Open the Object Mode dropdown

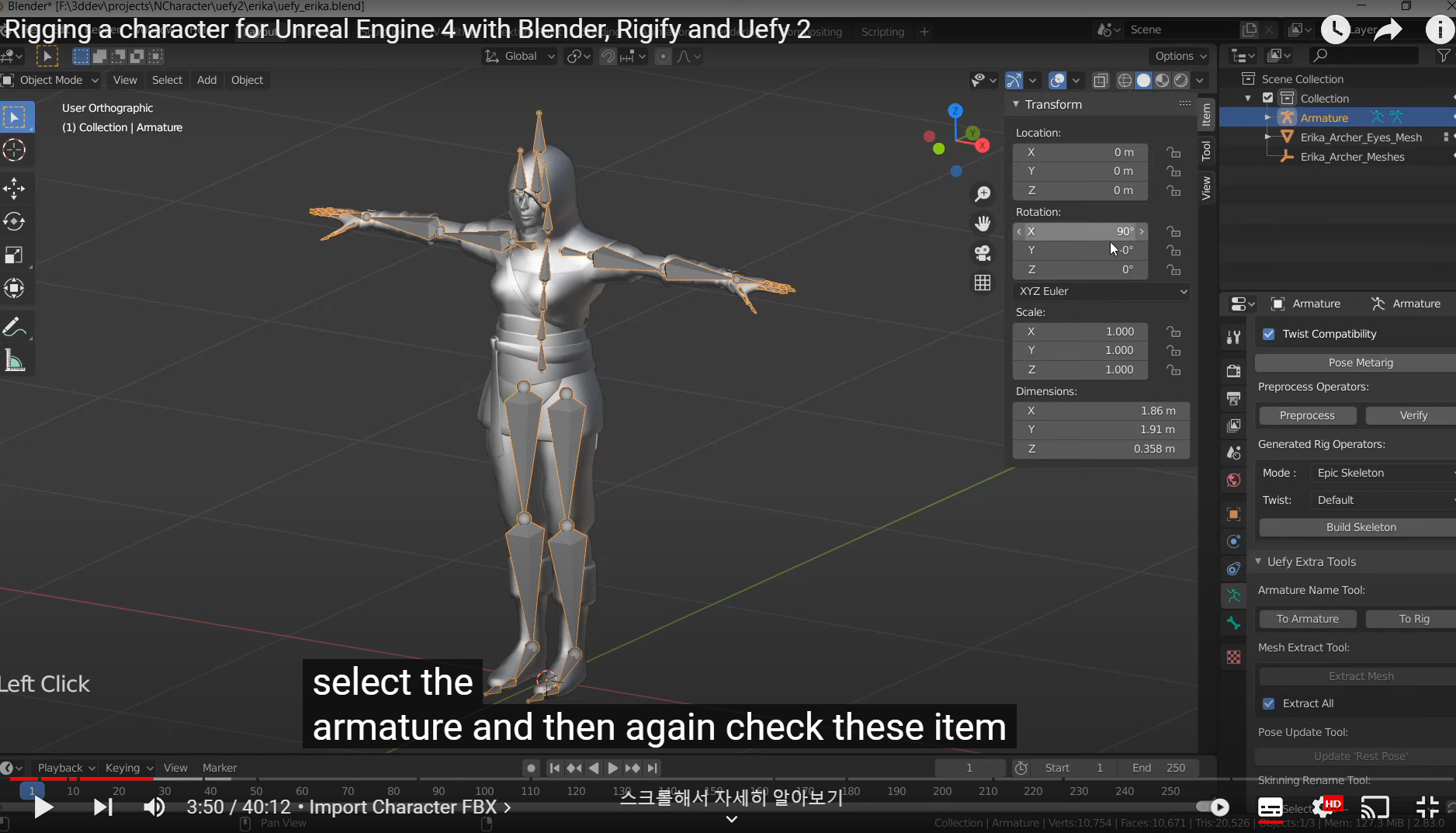[x=51, y=80]
